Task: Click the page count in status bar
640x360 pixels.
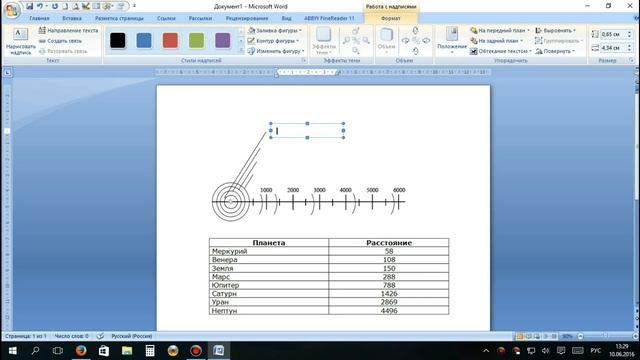Action: 25,336
